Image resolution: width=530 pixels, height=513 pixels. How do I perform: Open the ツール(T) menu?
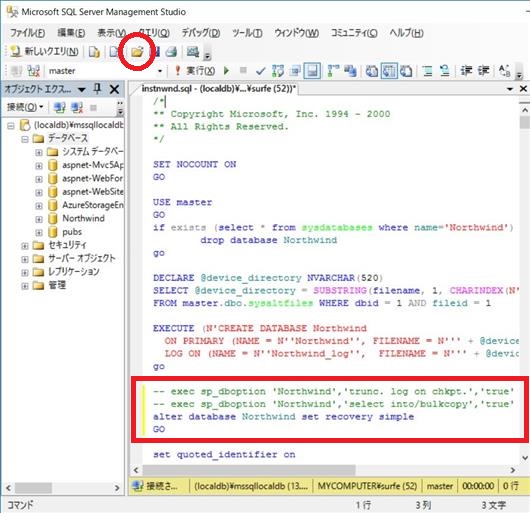247,33
